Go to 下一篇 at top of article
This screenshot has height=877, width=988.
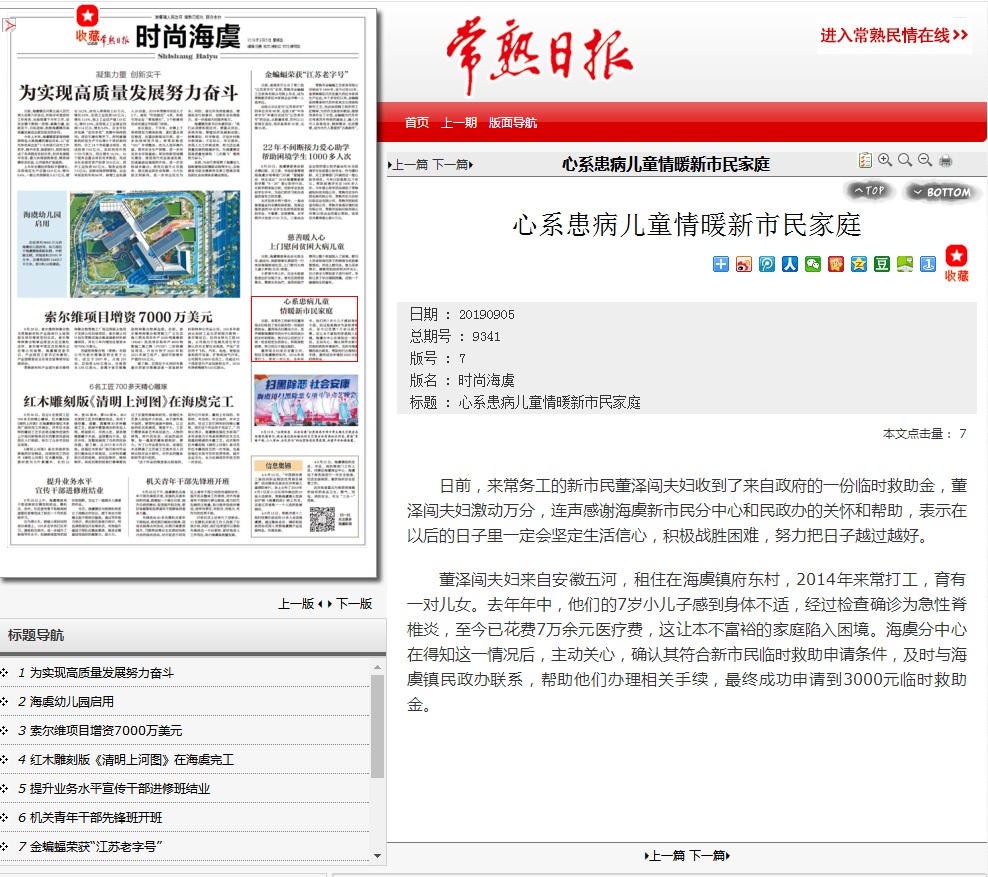[x=452, y=164]
